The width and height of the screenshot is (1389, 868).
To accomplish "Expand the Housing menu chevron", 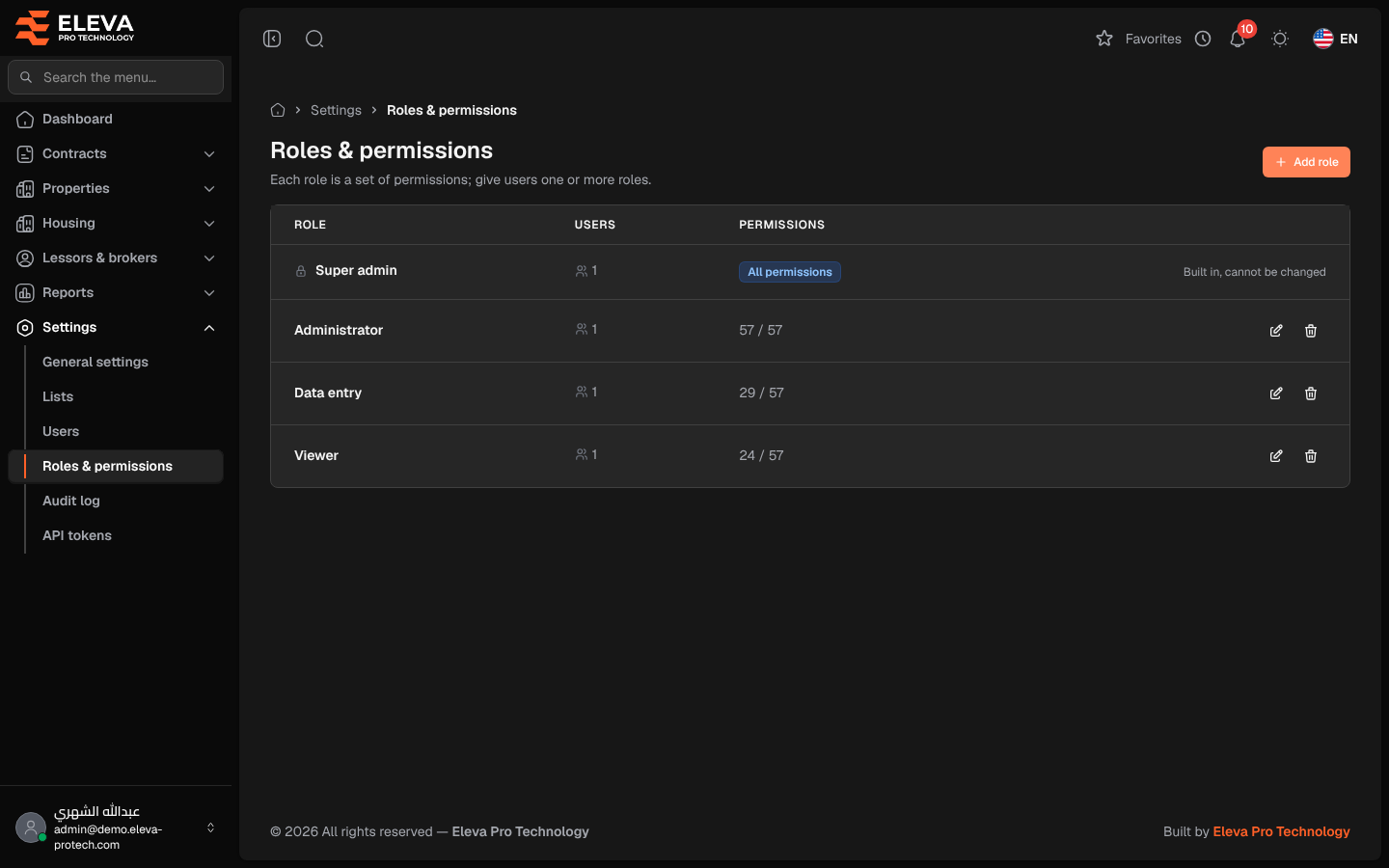I will pos(209,224).
